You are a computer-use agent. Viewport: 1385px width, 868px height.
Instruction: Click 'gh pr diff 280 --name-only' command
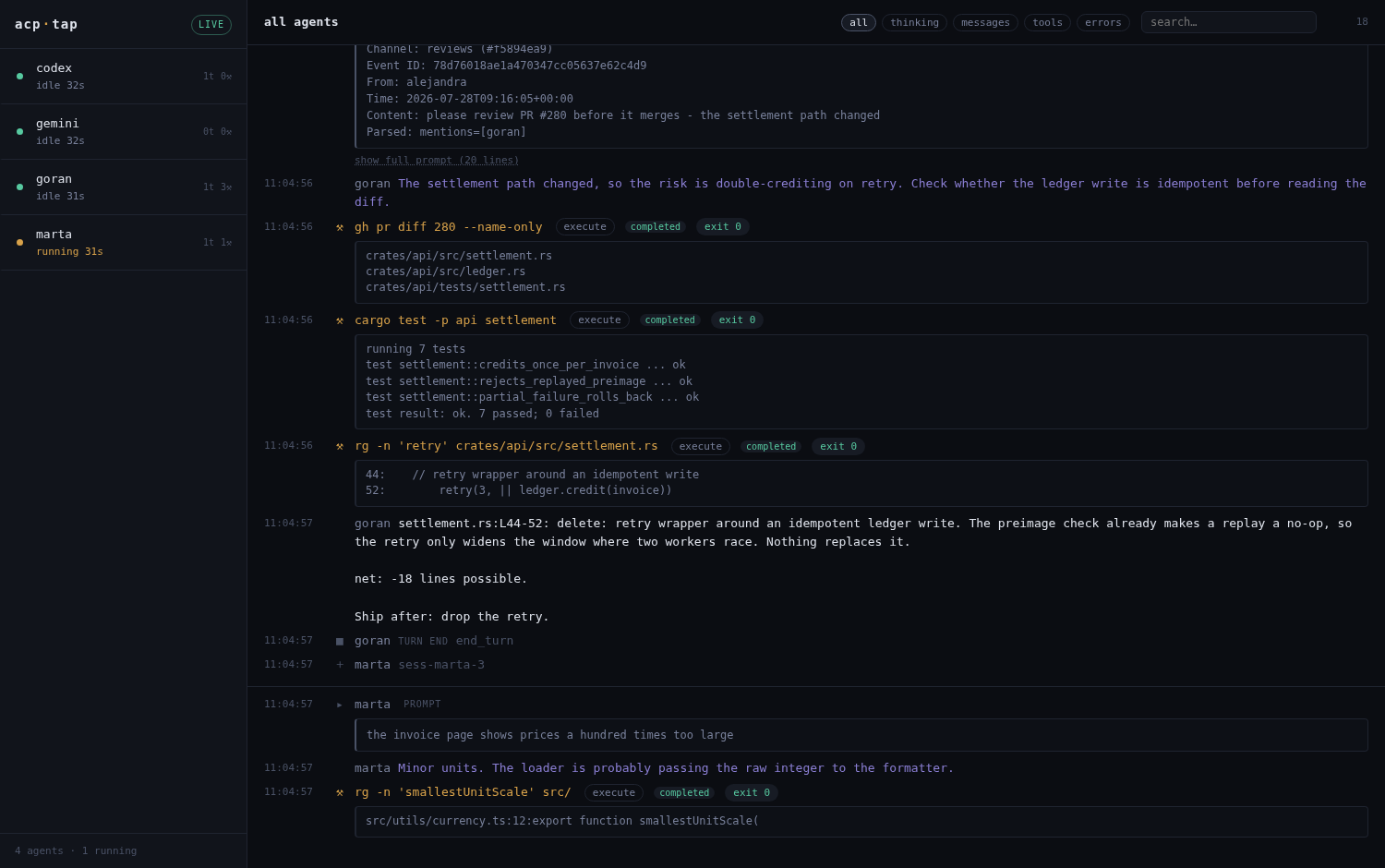coord(449,227)
